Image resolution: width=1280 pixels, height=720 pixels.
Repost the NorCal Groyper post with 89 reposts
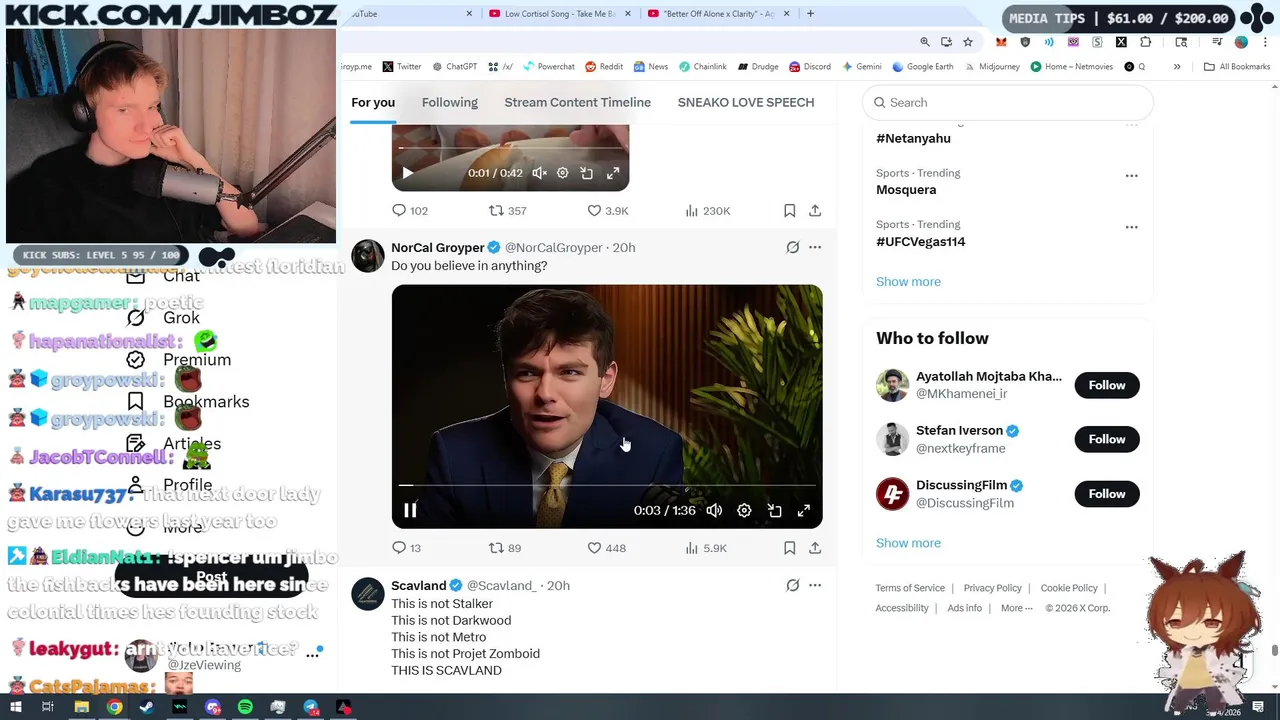click(505, 548)
